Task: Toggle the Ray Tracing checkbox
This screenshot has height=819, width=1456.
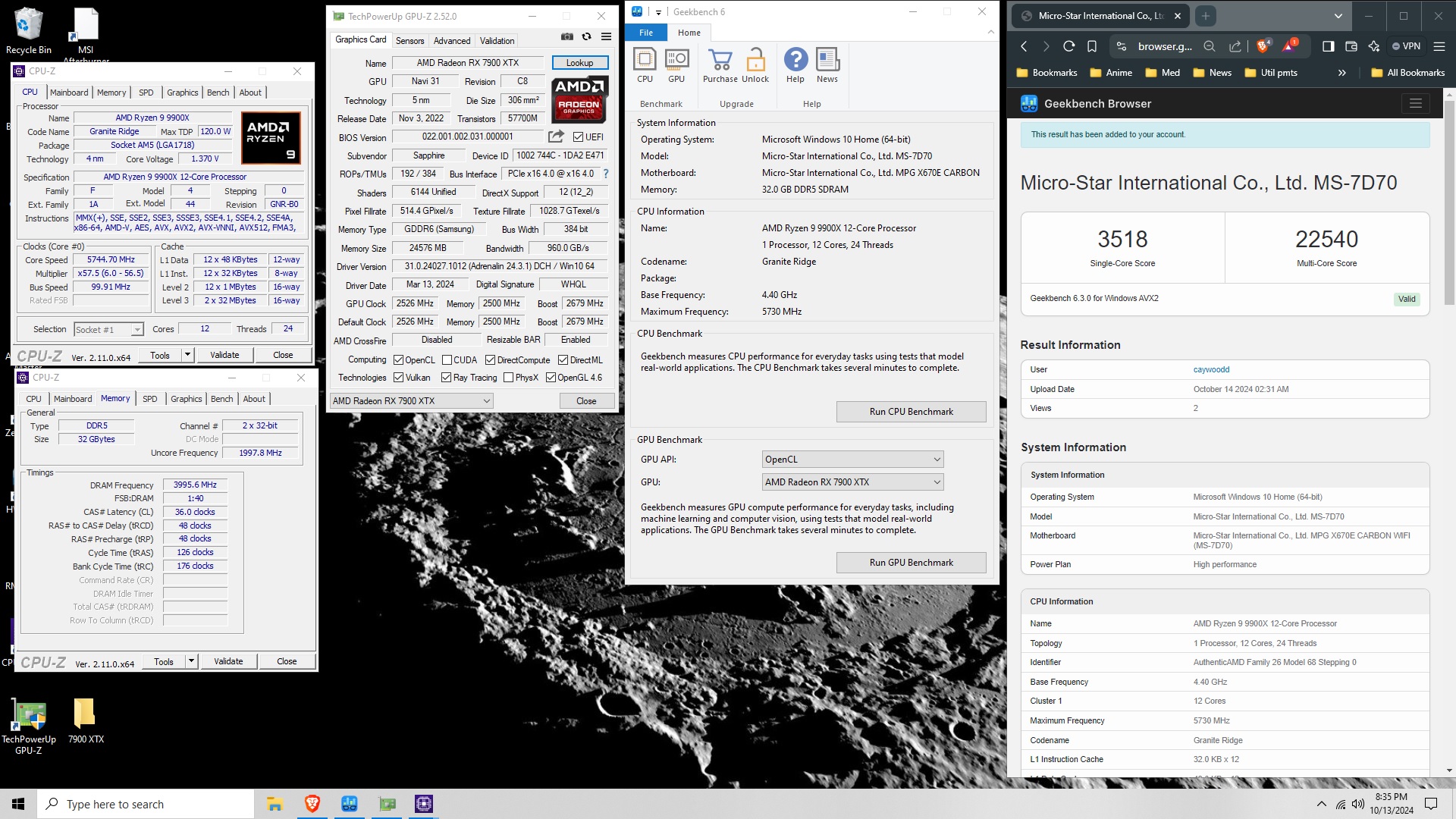Action: pos(446,378)
